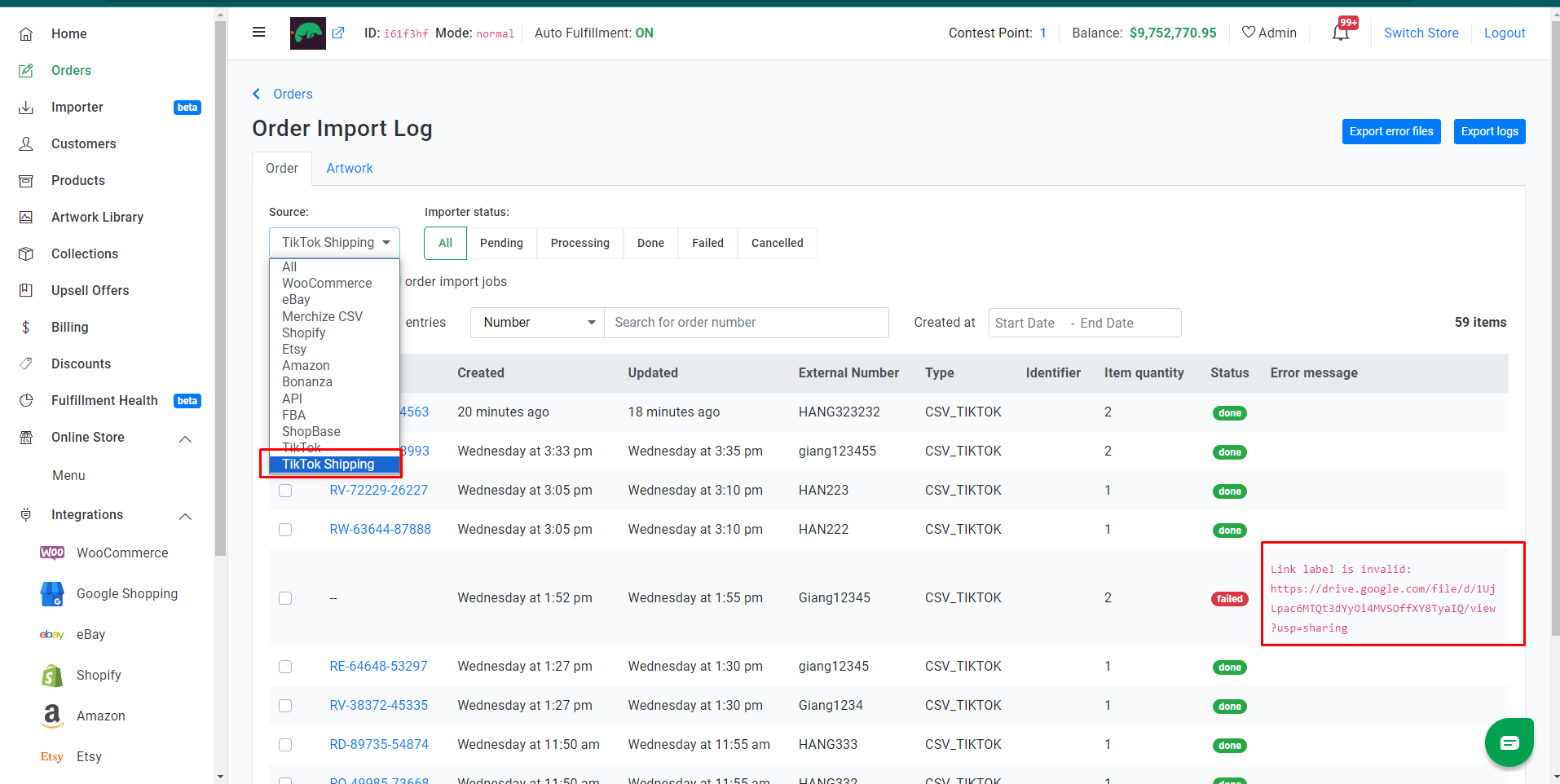Choose Shopify option in source list
The height and width of the screenshot is (784, 1560).
[334, 333]
